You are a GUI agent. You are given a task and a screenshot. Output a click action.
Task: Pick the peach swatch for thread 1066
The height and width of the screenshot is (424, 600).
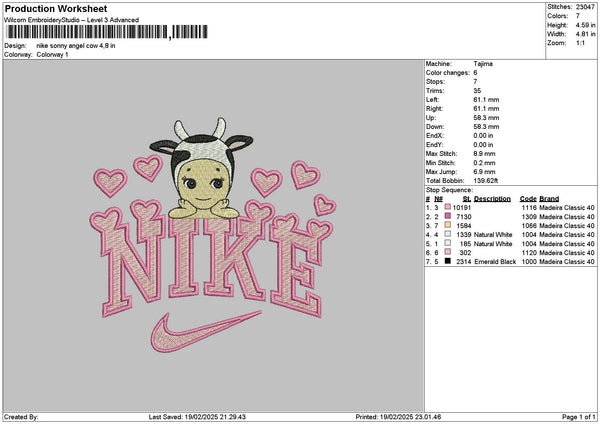pyautogui.click(x=448, y=224)
